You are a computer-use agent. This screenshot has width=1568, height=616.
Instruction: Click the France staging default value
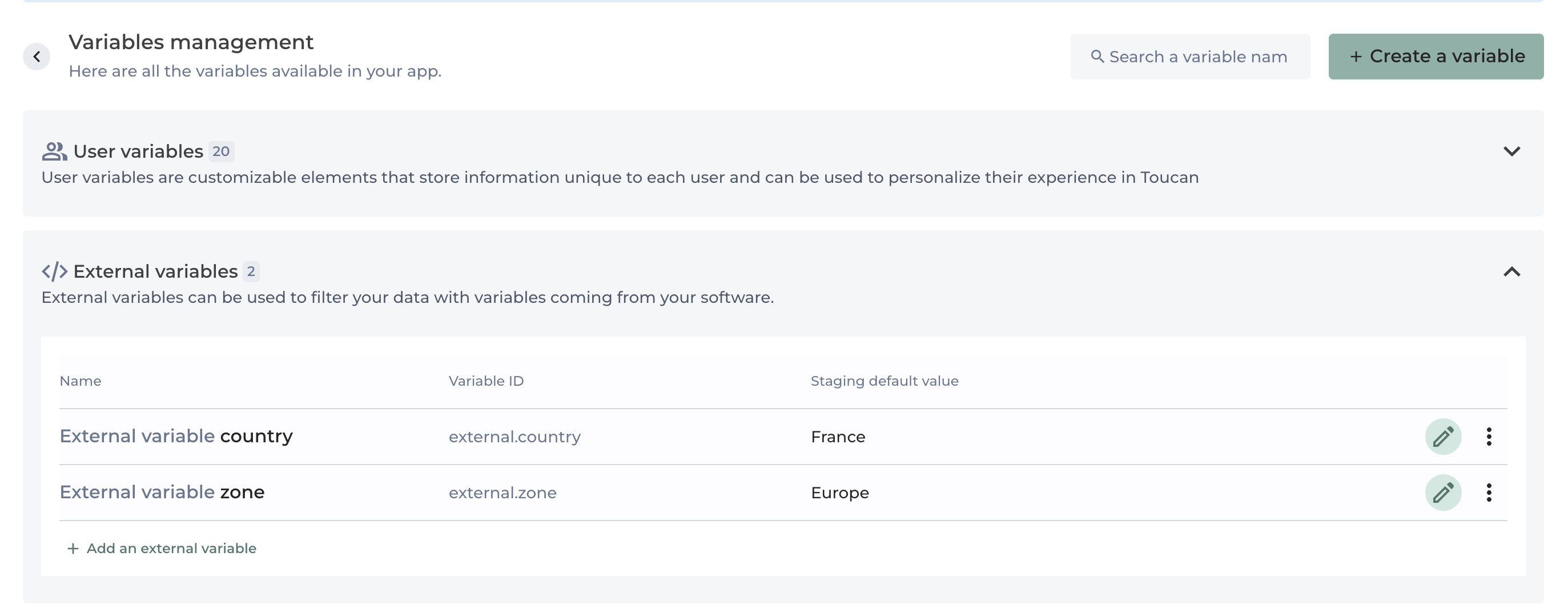[838, 437]
